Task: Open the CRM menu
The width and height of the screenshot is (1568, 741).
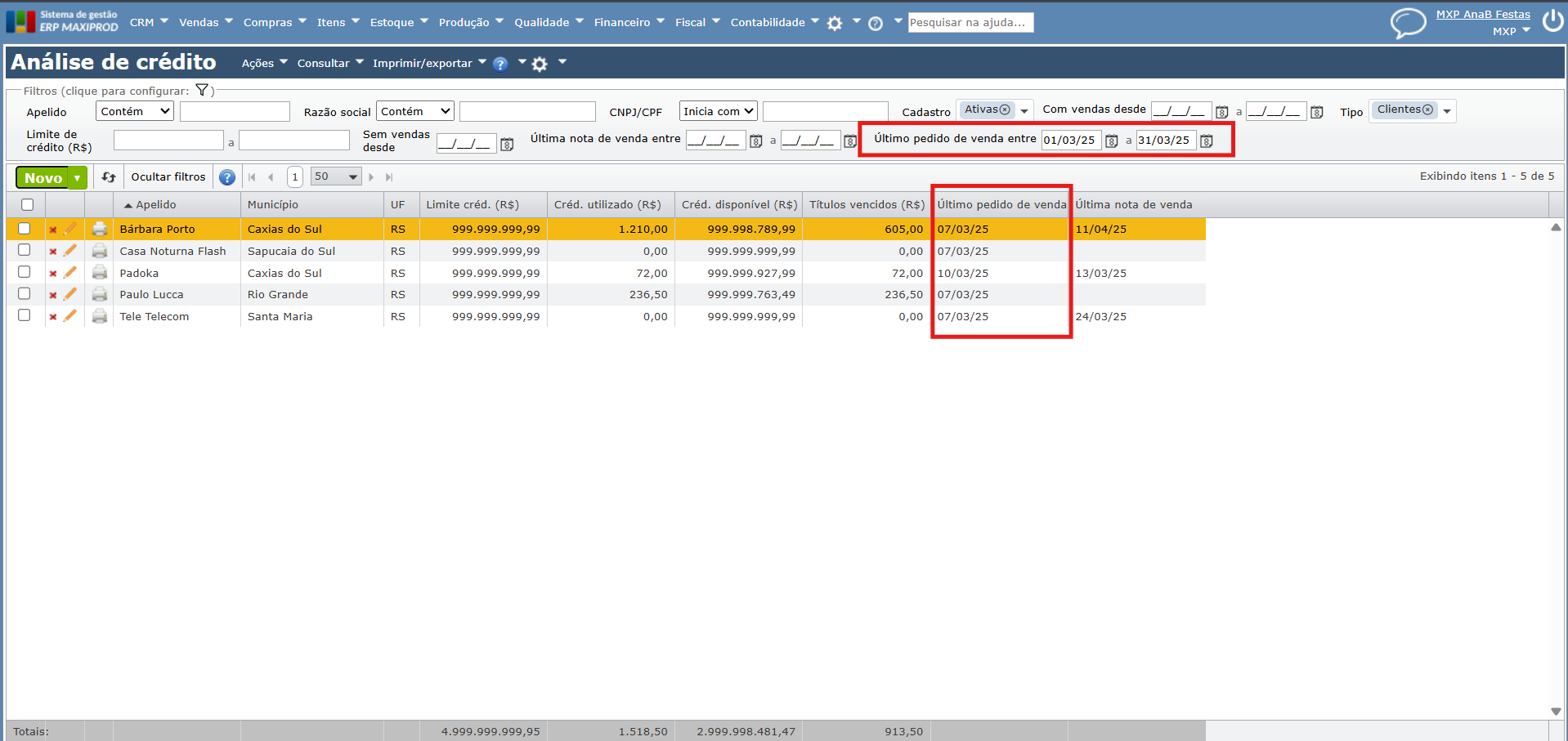Action: click(149, 23)
